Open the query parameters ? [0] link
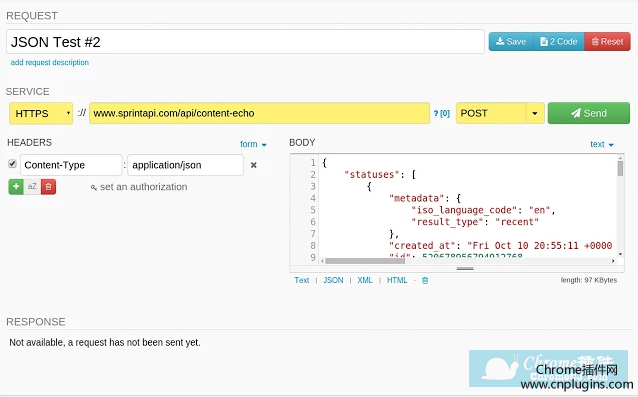Viewport: 638px width, 397px height. tap(441, 113)
